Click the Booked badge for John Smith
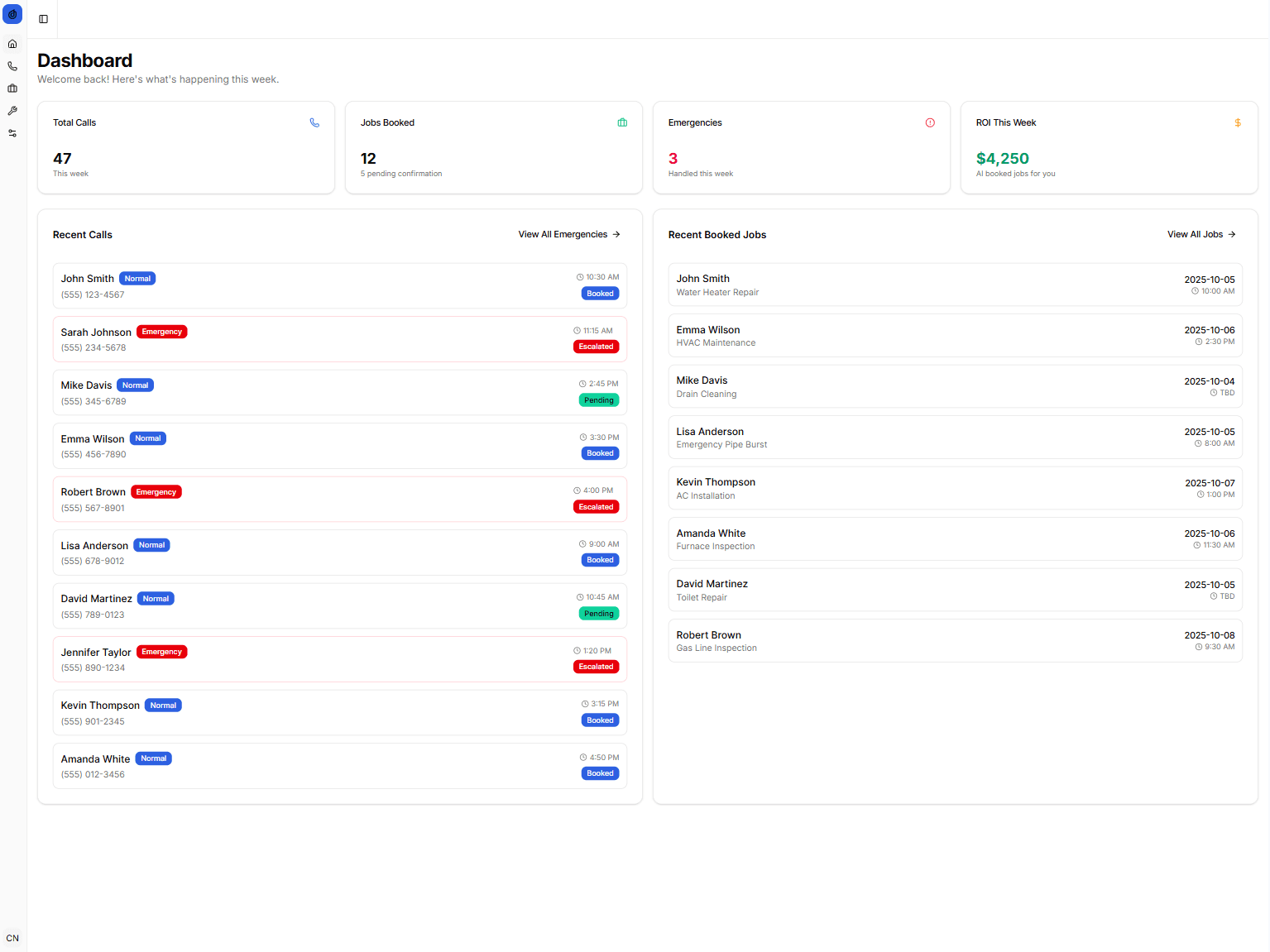 point(600,294)
